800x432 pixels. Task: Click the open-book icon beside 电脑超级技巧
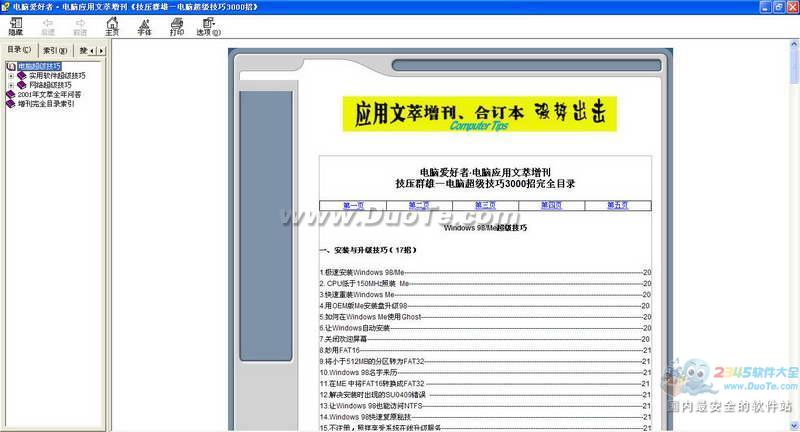pyautogui.click(x=12, y=66)
